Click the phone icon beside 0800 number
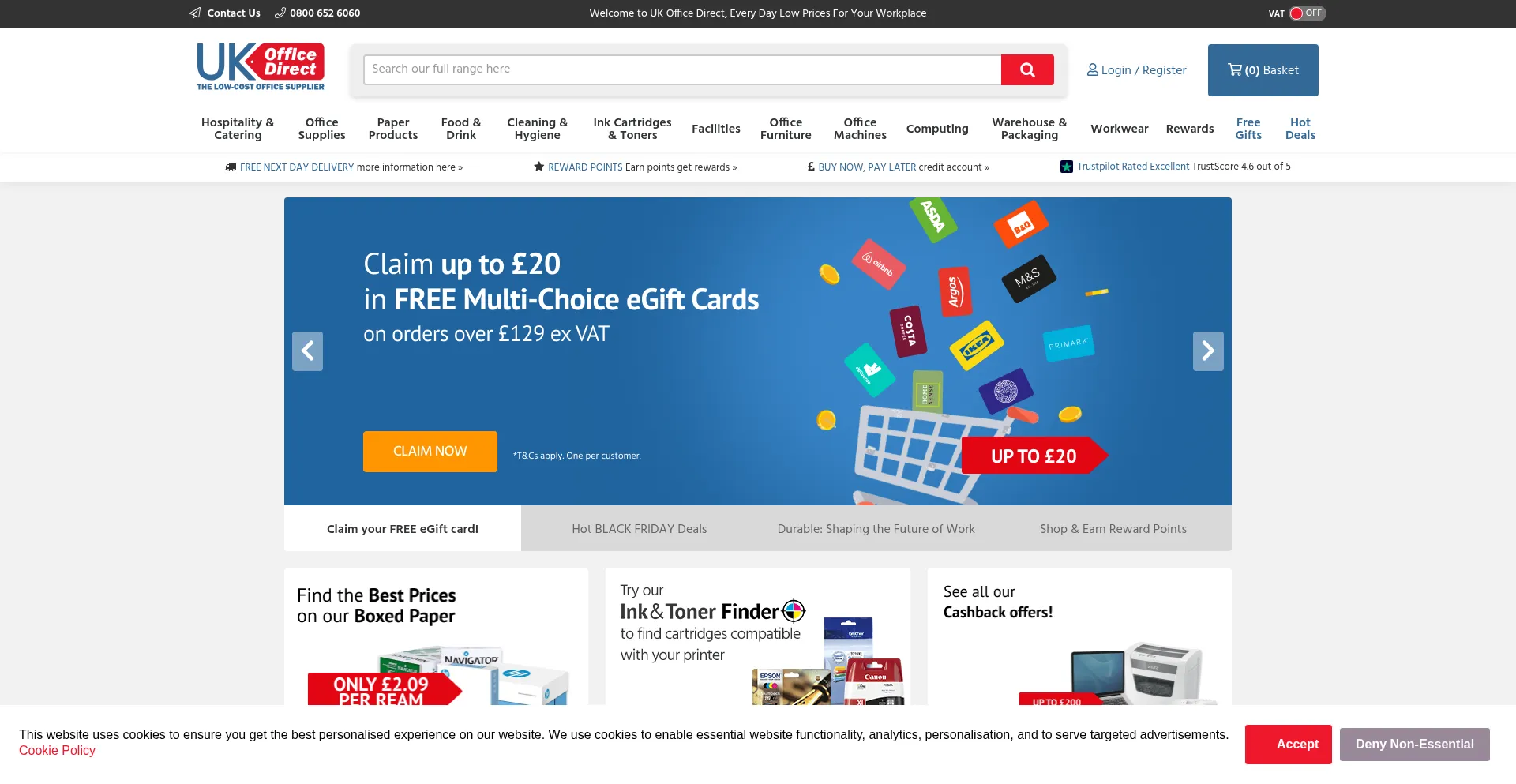This screenshot has height=784, width=1516. [280, 13]
